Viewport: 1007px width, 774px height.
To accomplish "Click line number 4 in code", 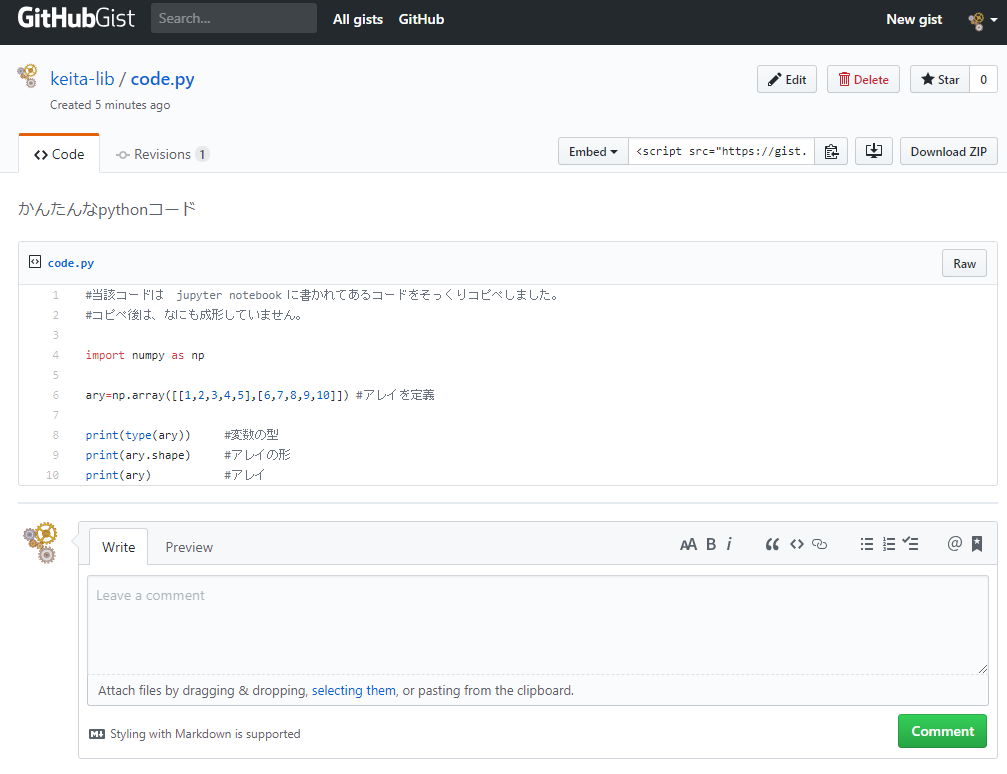I will pyautogui.click(x=55, y=355).
